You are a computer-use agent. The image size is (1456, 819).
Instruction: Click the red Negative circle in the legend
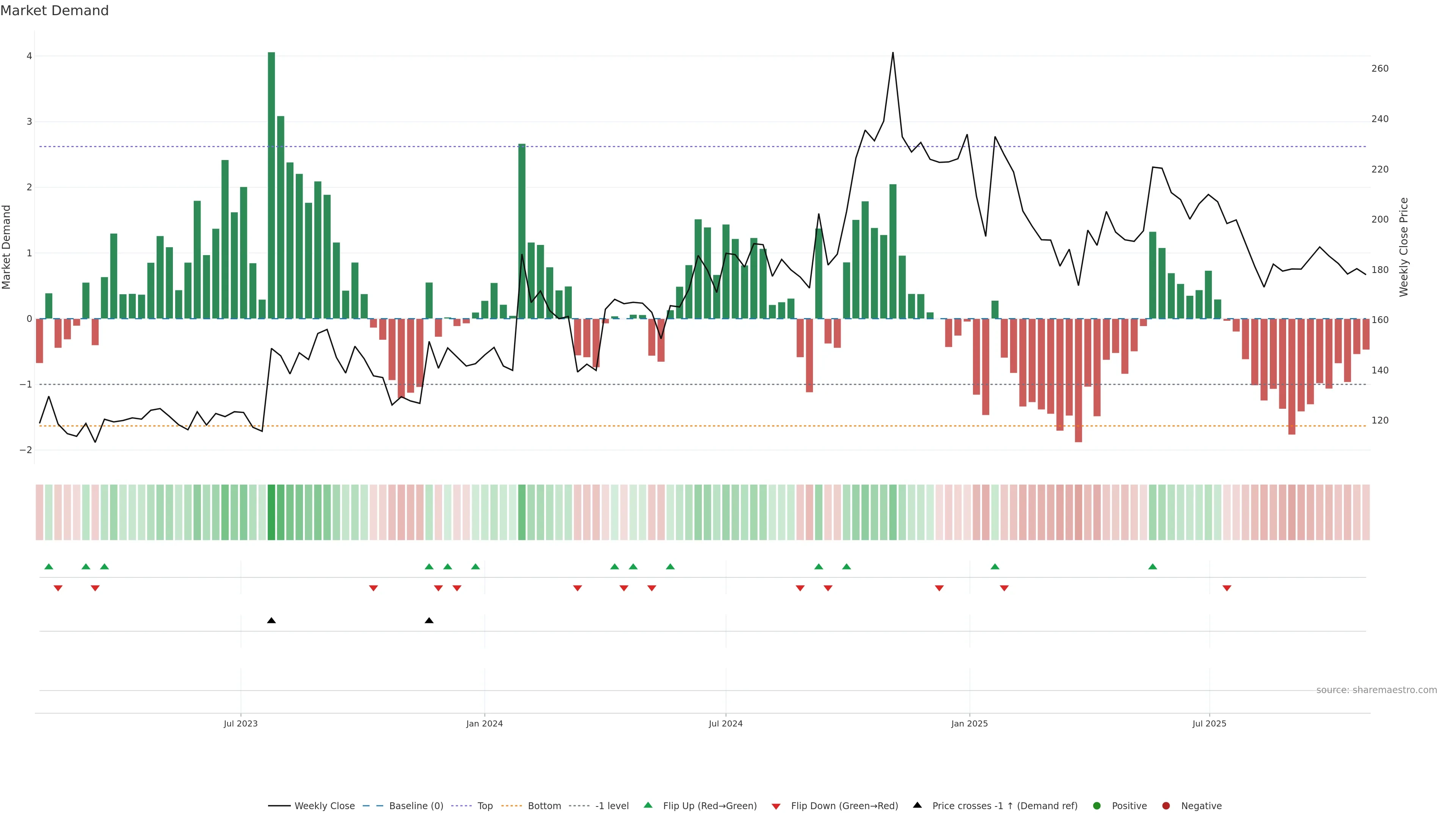1166,805
